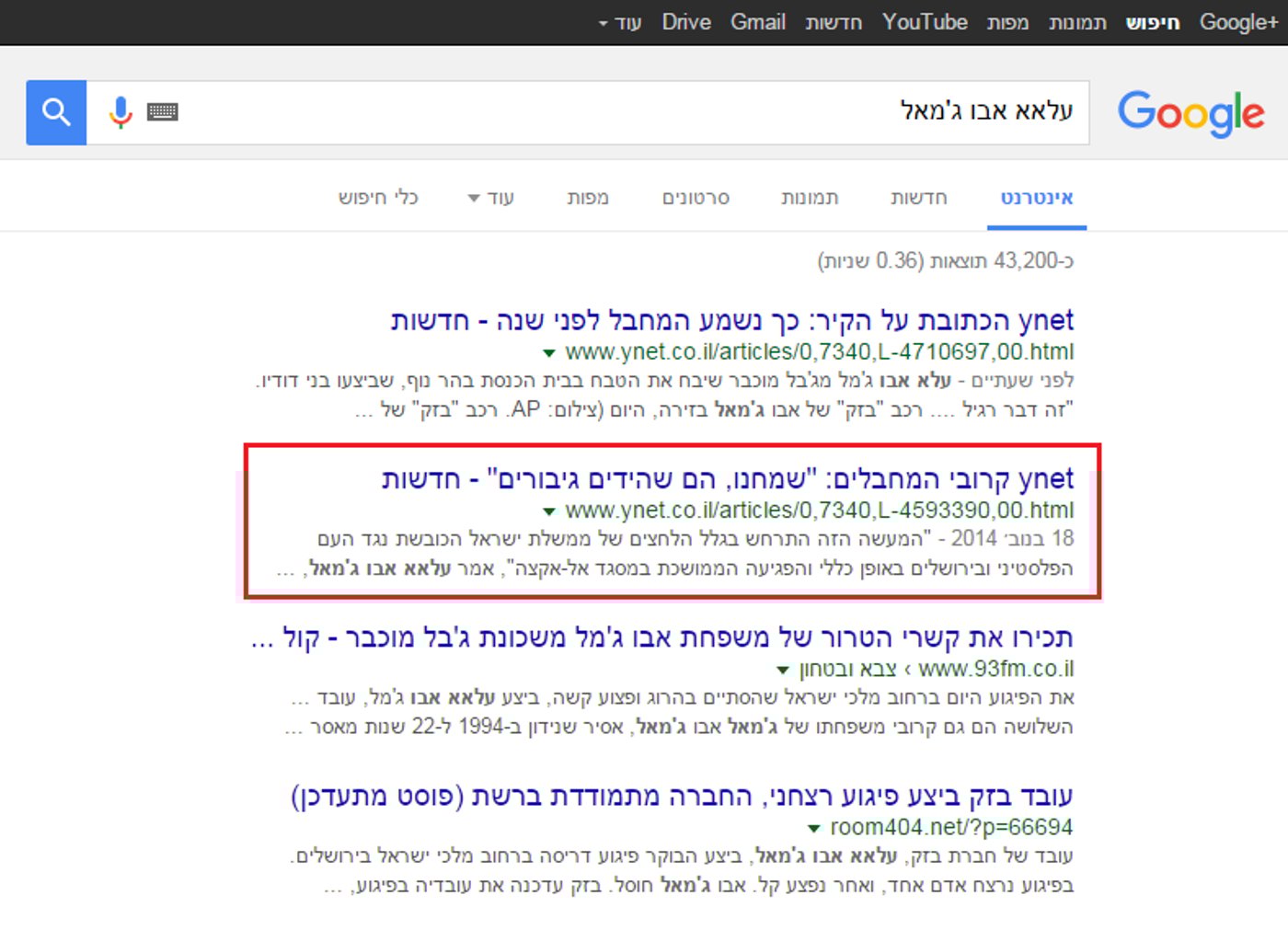Open חדשות in the top black bar
The width and height of the screenshot is (1288, 941).
click(x=834, y=22)
